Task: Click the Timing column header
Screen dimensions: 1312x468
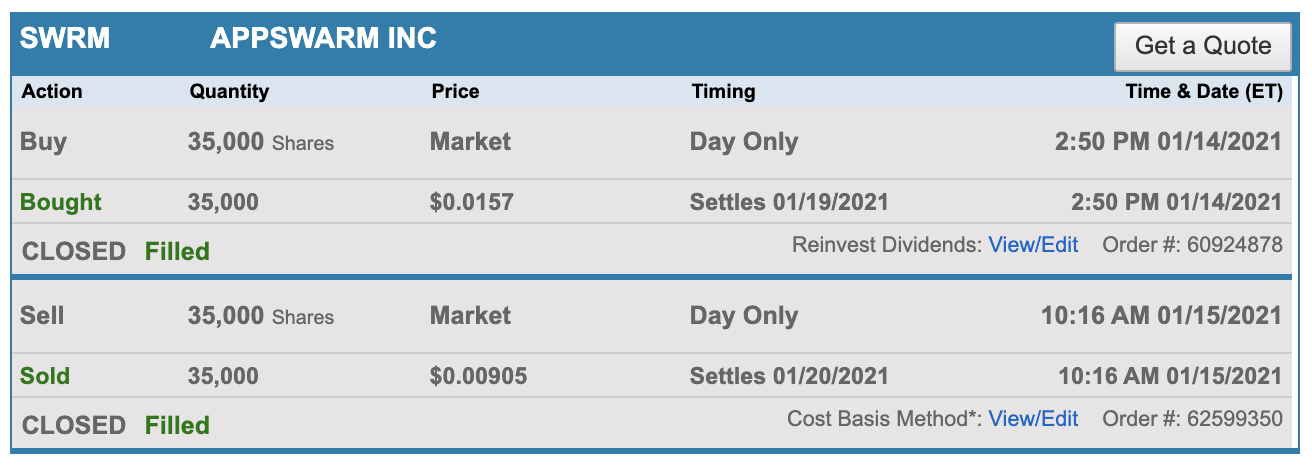Action: click(722, 91)
